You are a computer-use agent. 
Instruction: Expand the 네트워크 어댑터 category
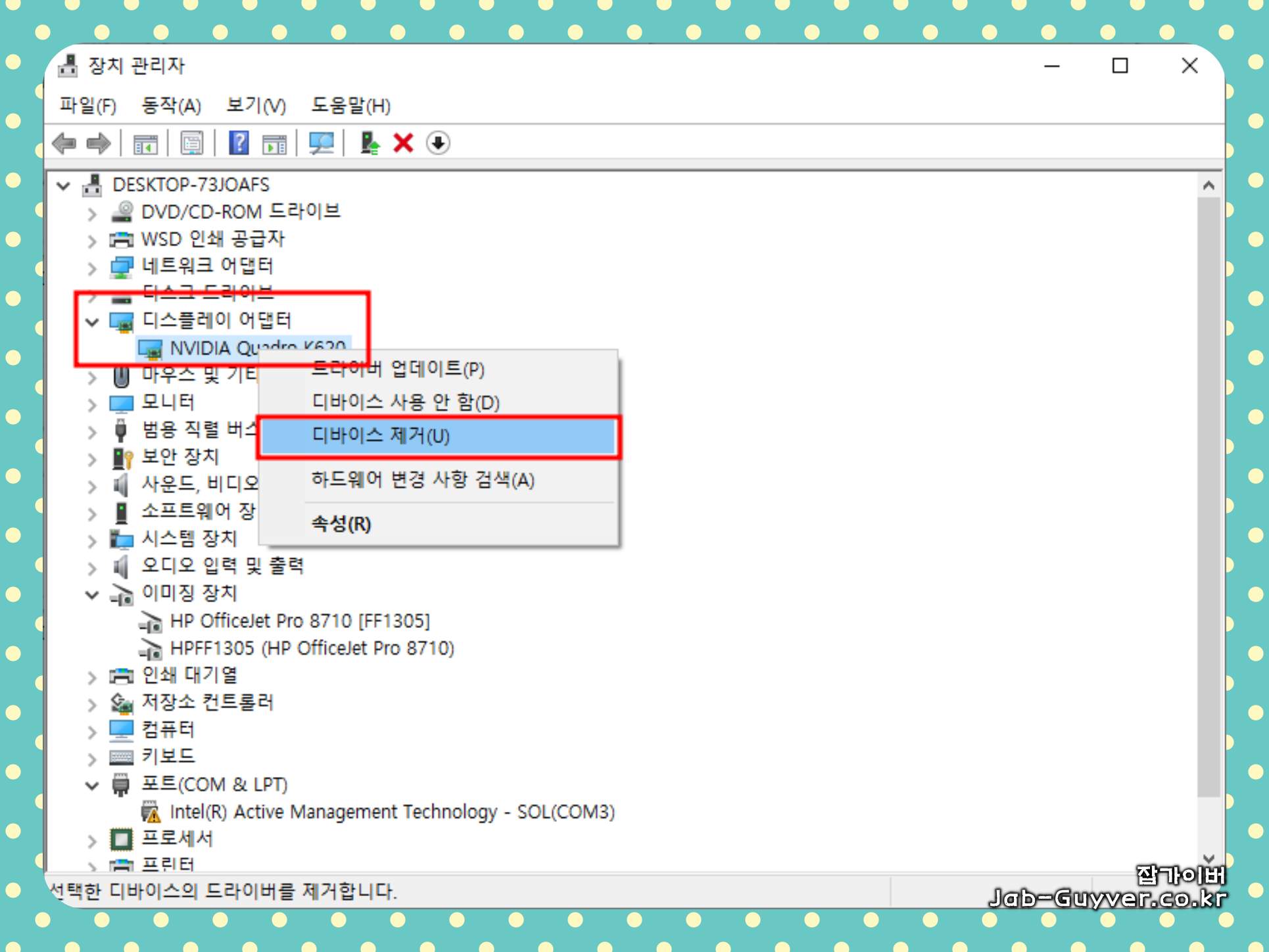[x=91, y=267]
